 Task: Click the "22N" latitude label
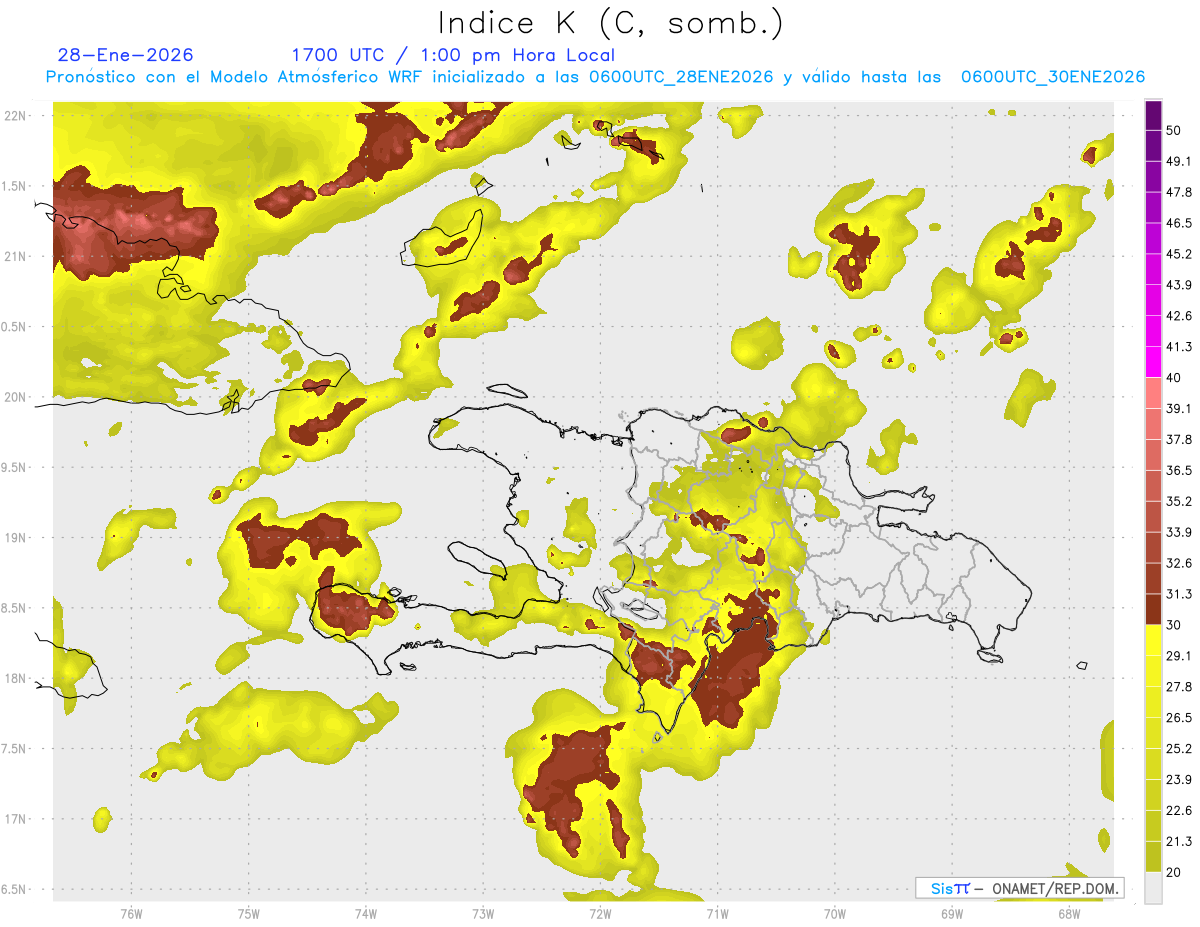(16, 115)
